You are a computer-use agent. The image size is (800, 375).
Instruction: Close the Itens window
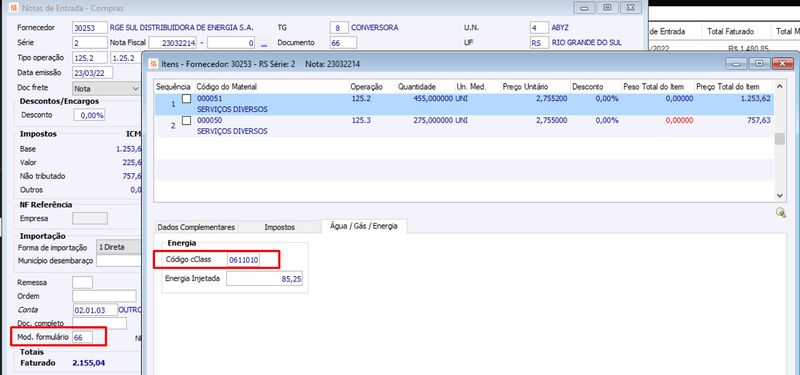(x=782, y=64)
